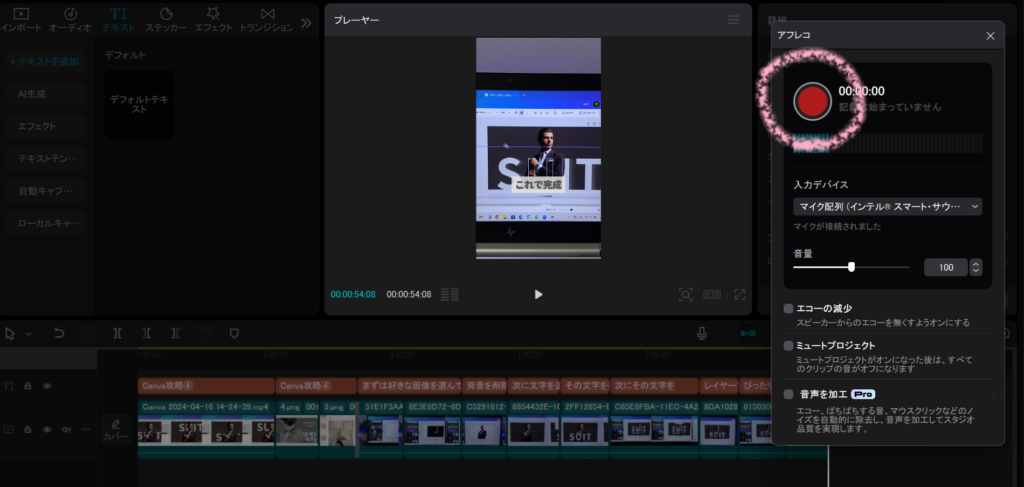This screenshot has width=1024, height=487.
Task: Lock the main video track
Action: pos(28,430)
